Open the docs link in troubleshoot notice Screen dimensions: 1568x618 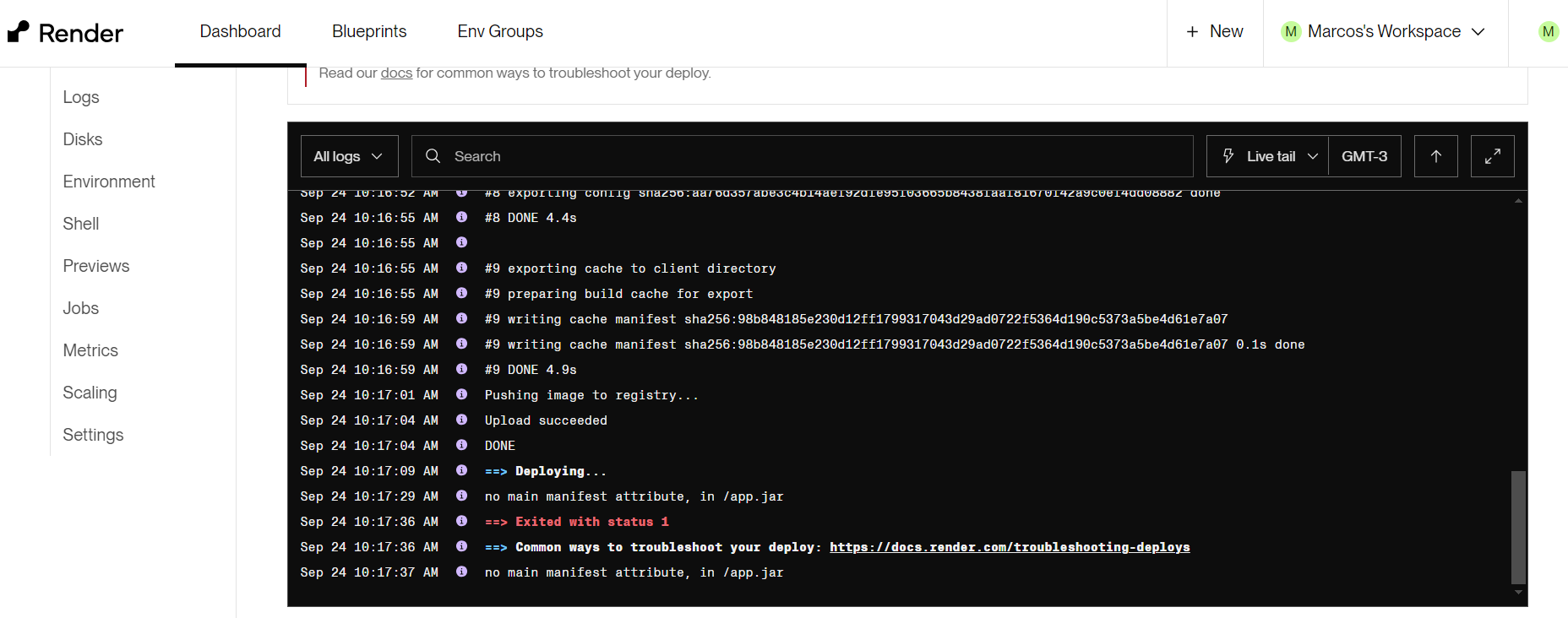coord(396,73)
